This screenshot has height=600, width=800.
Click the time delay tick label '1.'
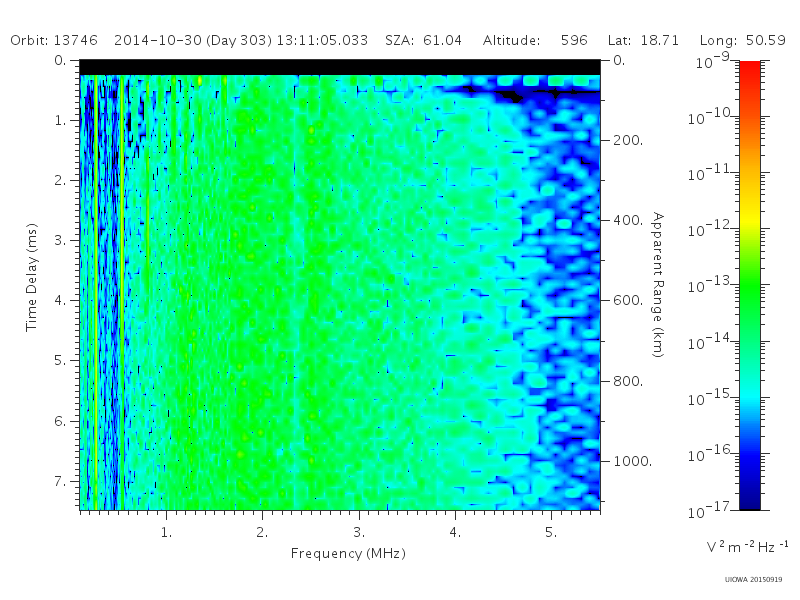click(60, 120)
